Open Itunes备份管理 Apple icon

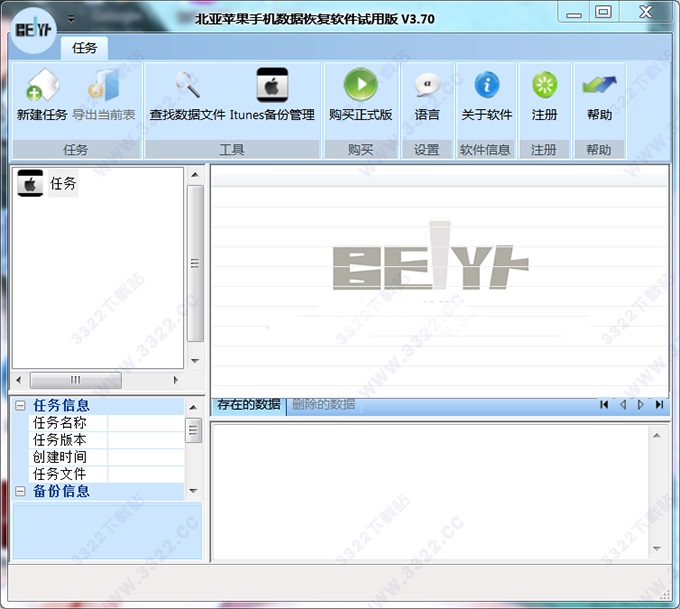(272, 85)
